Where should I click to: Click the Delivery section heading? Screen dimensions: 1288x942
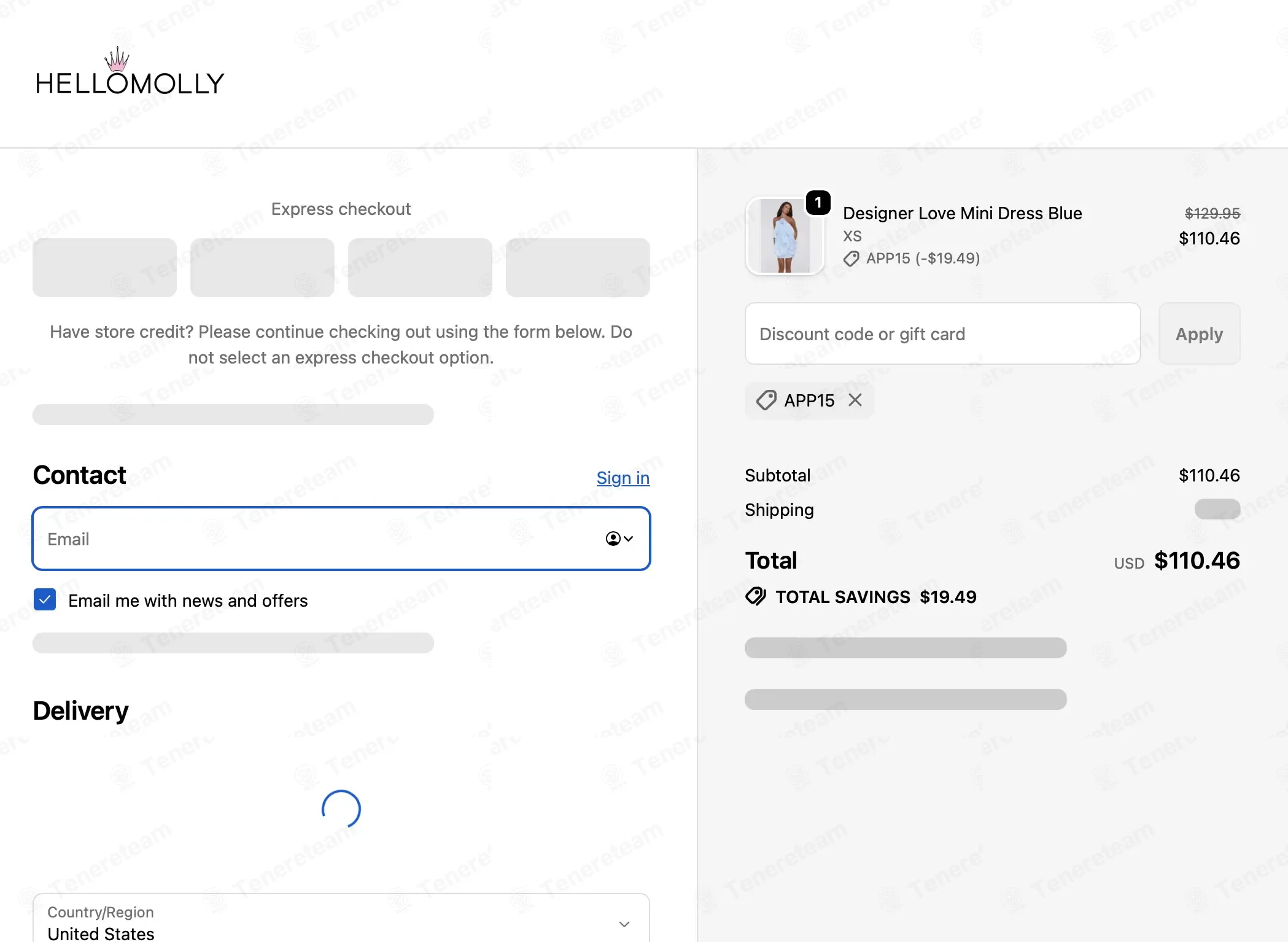coord(80,711)
